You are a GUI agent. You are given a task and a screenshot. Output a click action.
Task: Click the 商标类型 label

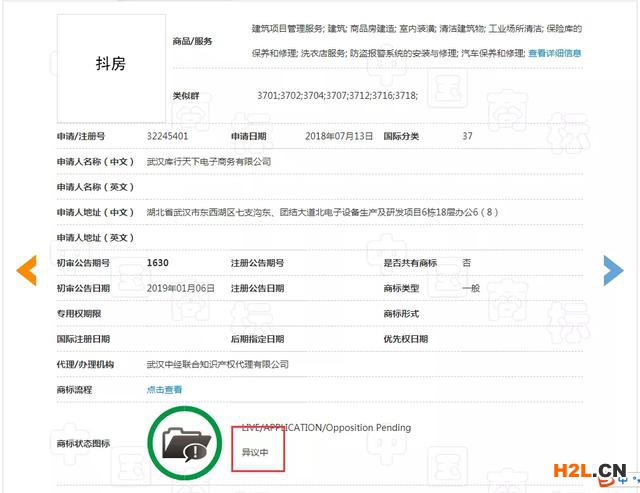point(401,288)
